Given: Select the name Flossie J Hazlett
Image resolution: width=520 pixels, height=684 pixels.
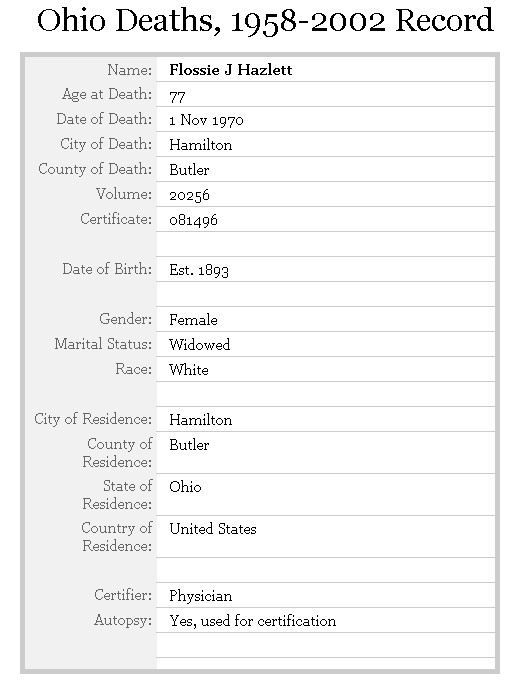Looking at the screenshot, I should (231, 70).
